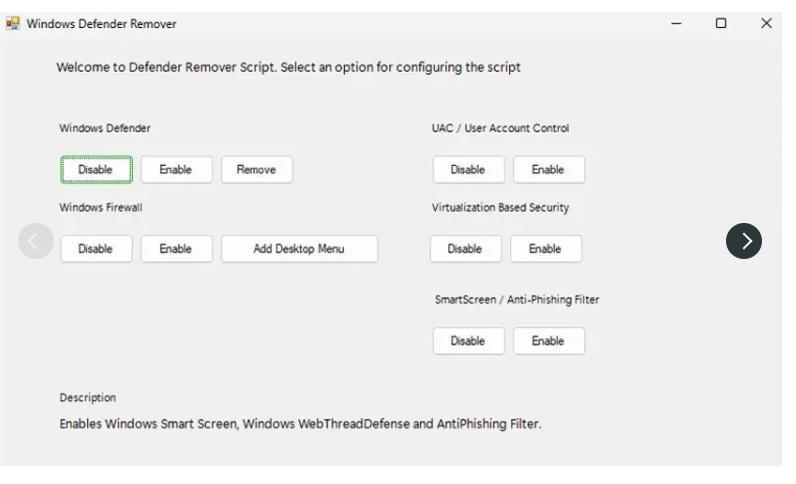Disable Virtualization Based Security
The height and width of the screenshot is (484, 796).
point(466,249)
